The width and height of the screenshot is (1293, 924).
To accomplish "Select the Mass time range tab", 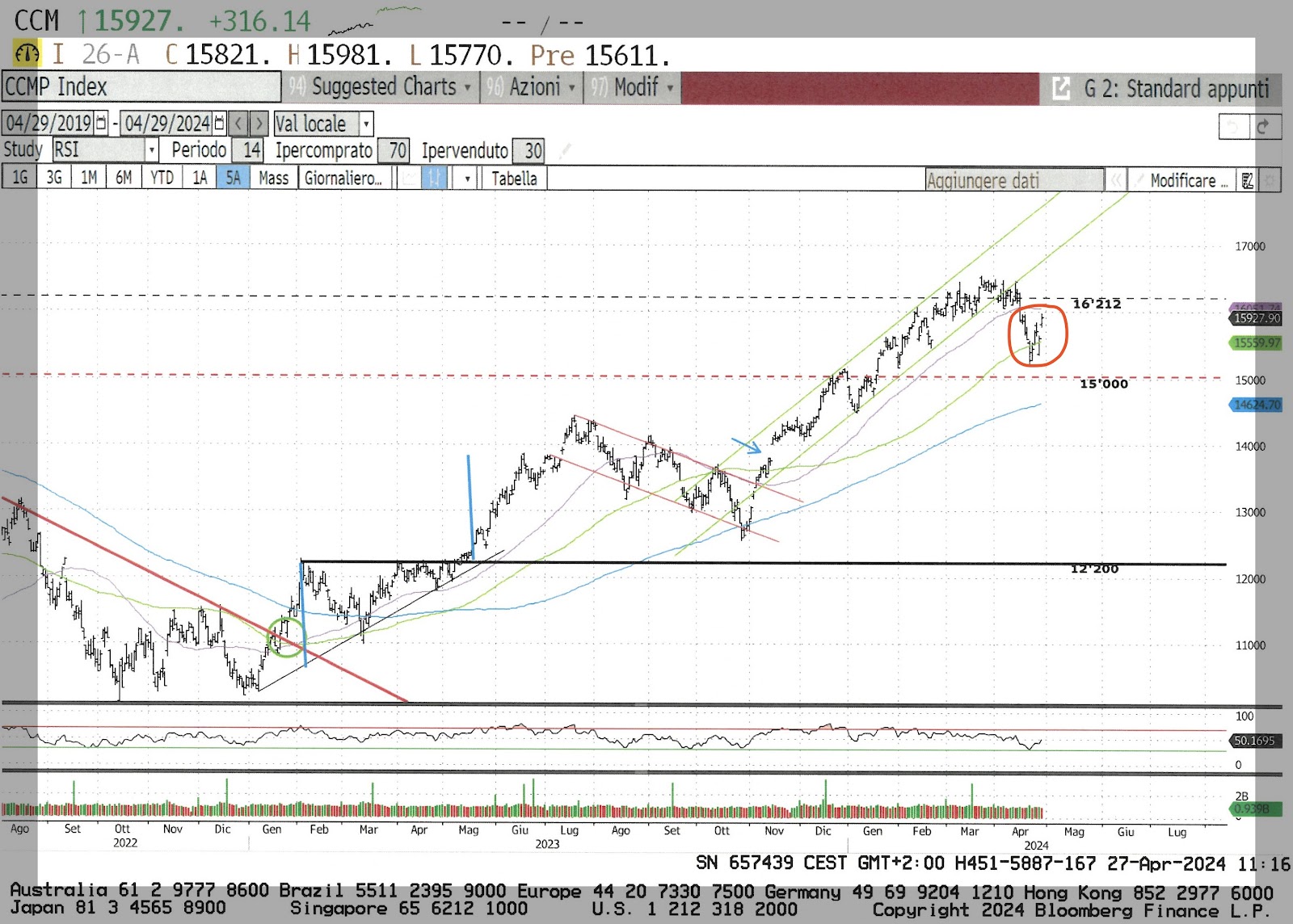I will pyautogui.click(x=274, y=178).
